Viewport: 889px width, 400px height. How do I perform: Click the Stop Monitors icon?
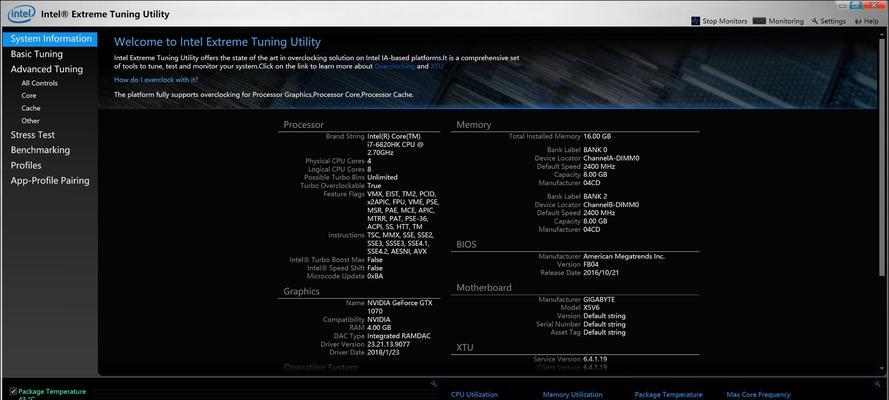pyautogui.click(x=696, y=21)
